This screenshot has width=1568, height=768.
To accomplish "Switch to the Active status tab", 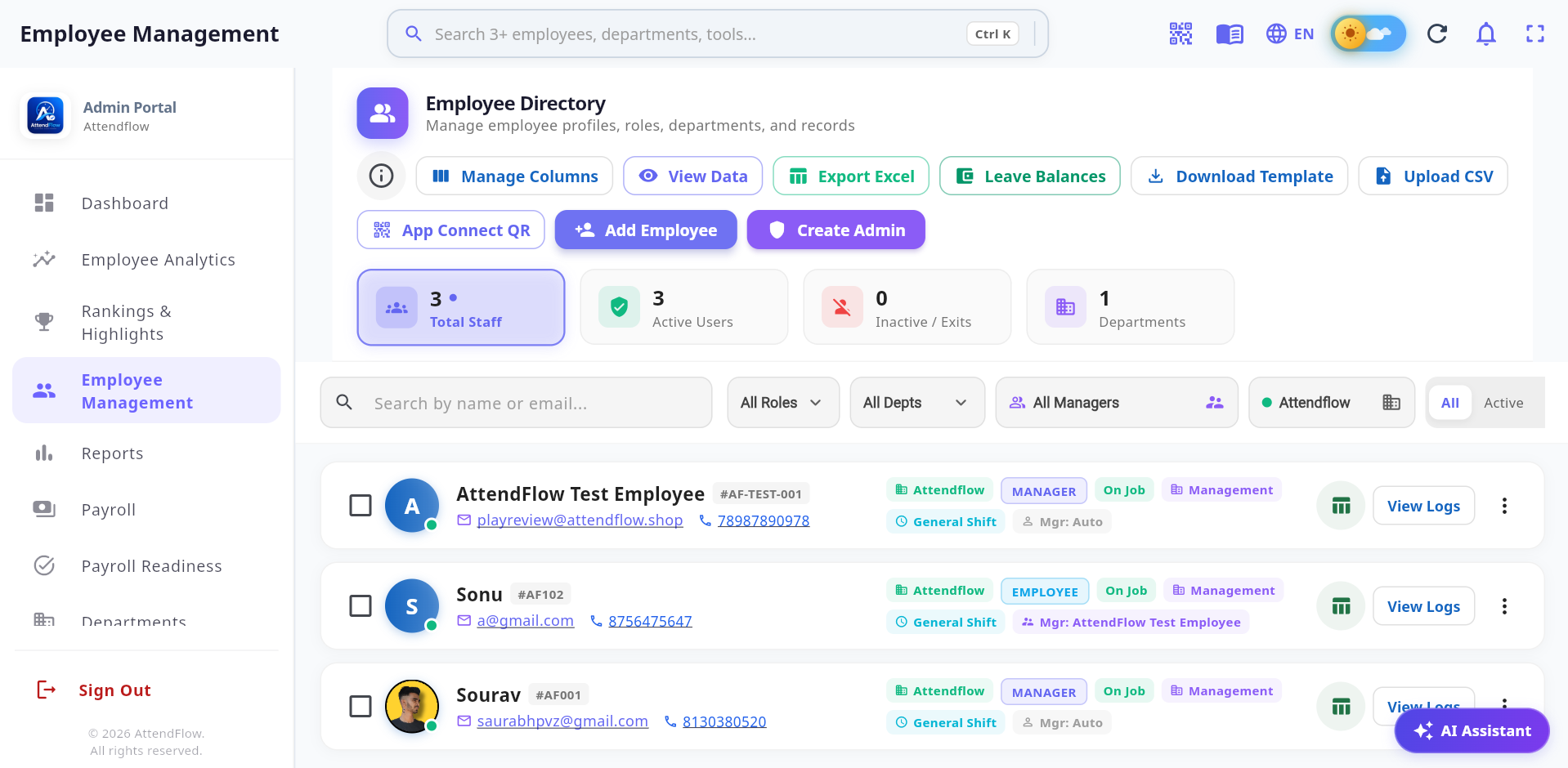I will tap(1503, 402).
